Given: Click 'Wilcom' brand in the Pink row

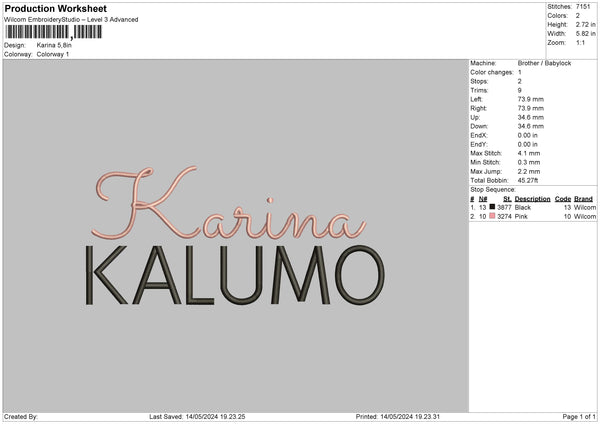Looking at the screenshot, I should tap(585, 217).
